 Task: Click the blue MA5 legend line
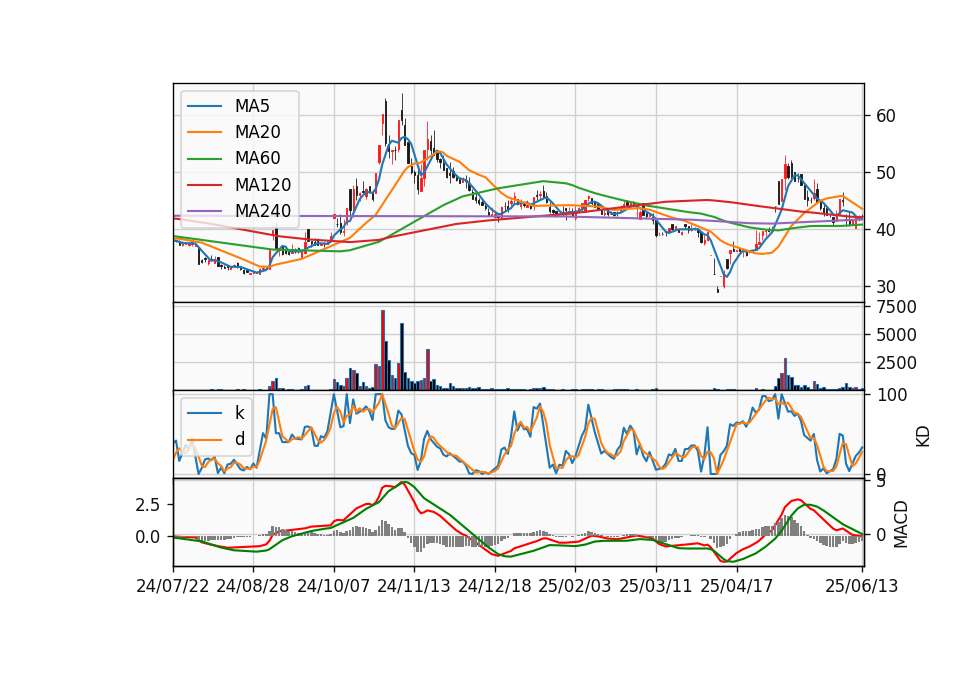[x=204, y=106]
